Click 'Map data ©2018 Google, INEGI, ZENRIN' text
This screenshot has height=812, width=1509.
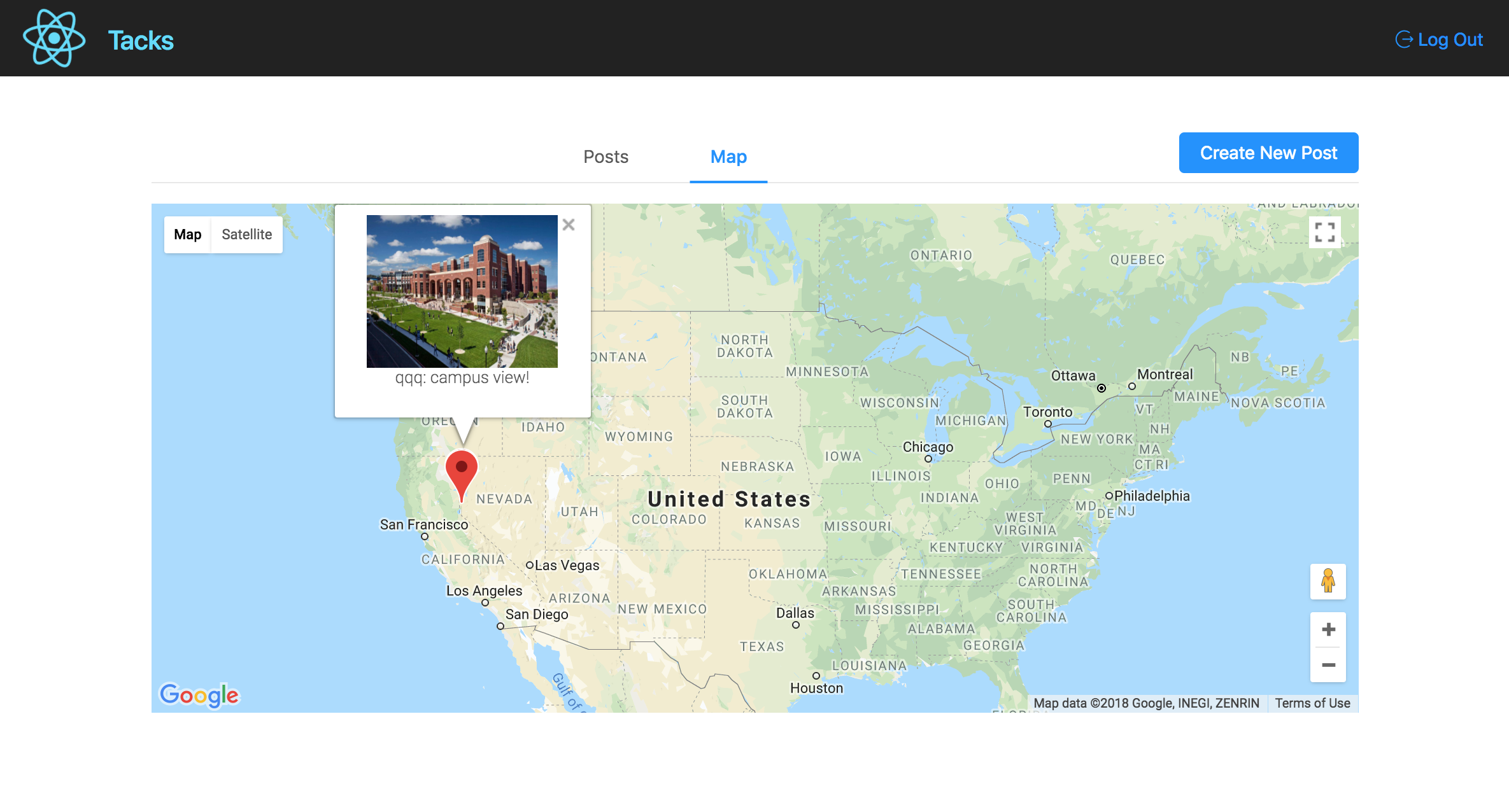click(1146, 703)
